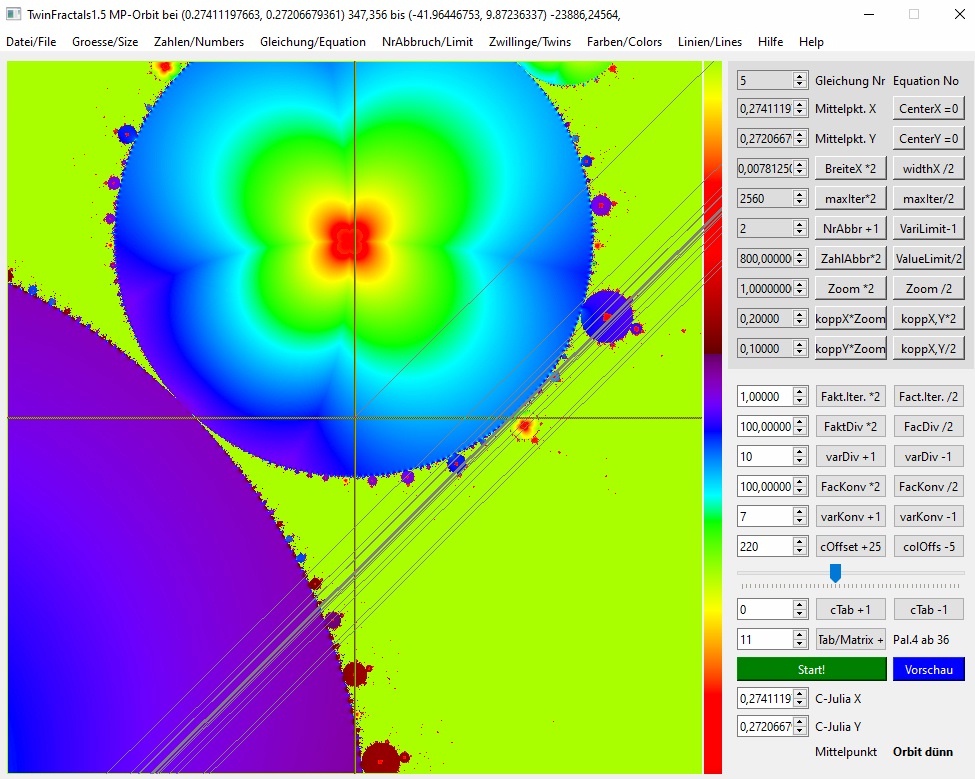Click the Pal.4 ab 36 label

pos(921,639)
